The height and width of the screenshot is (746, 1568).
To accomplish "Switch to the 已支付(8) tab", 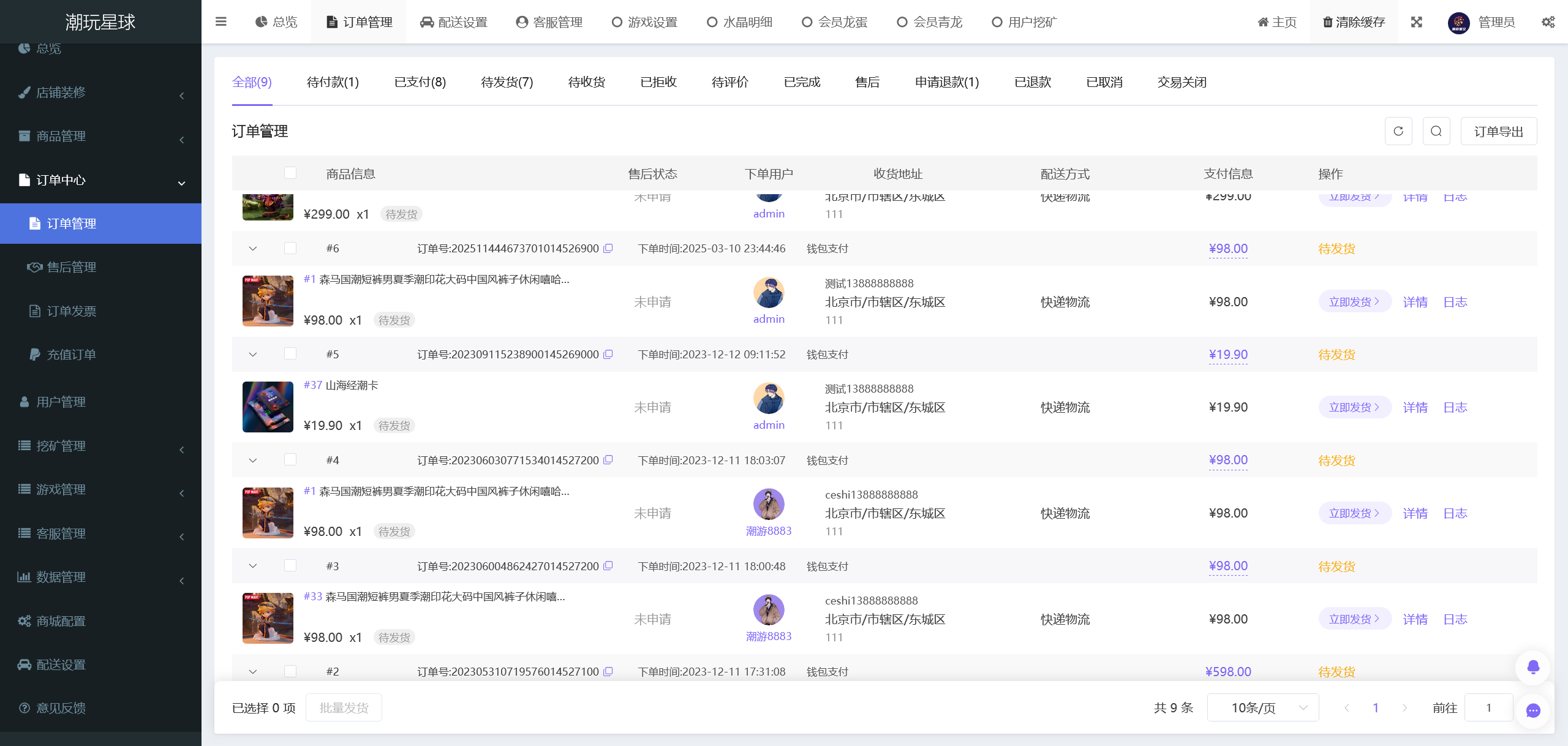I will (420, 82).
